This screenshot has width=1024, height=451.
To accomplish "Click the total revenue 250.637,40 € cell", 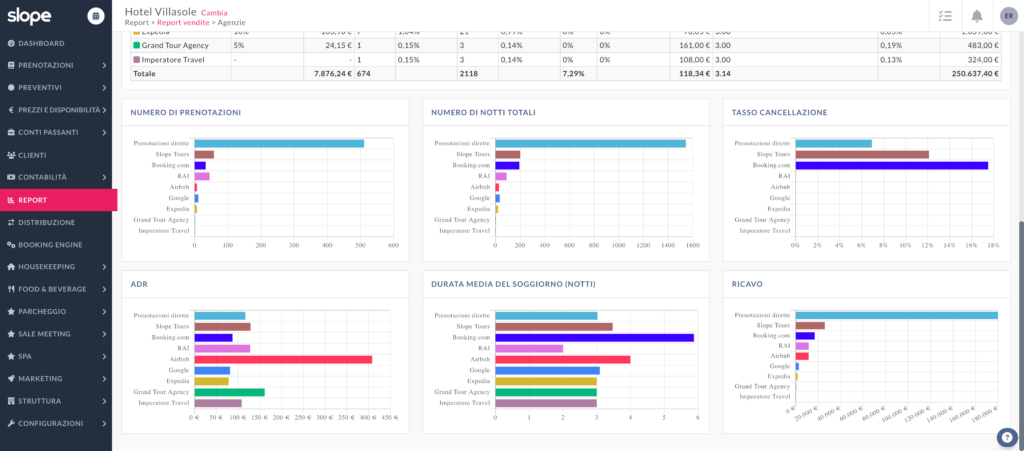I will coord(970,74).
